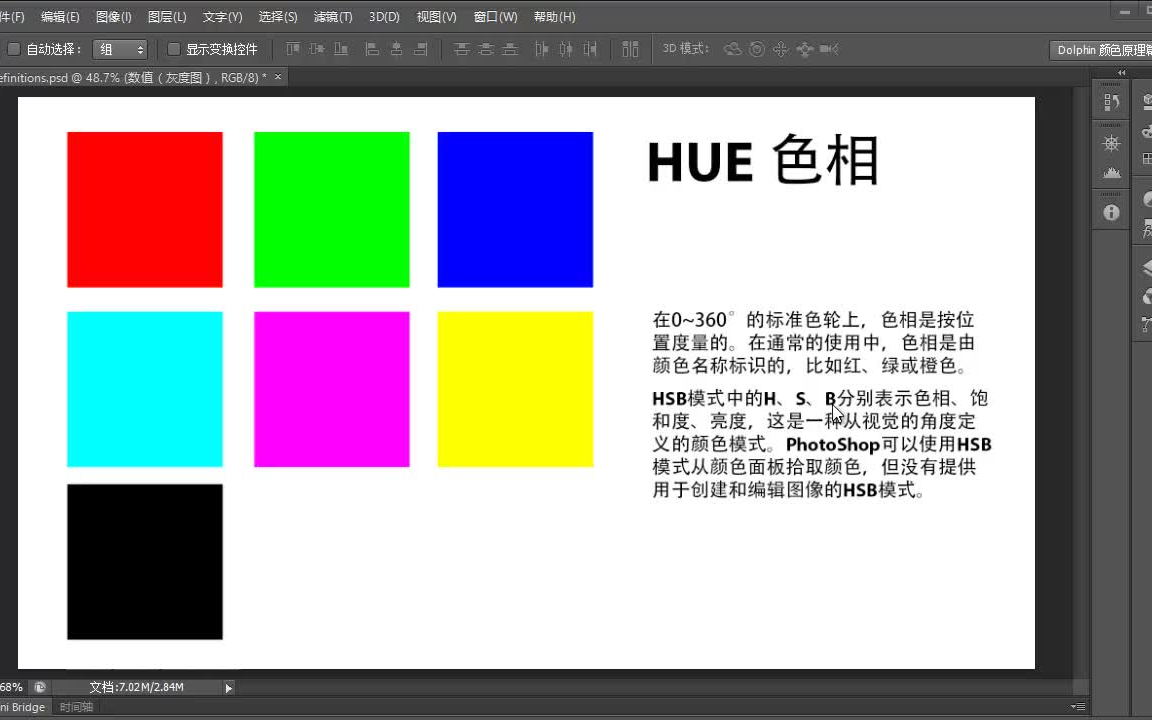The image size is (1152, 720).
Task: Open the 时间轴 panel button
Action: pyautogui.click(x=77, y=707)
